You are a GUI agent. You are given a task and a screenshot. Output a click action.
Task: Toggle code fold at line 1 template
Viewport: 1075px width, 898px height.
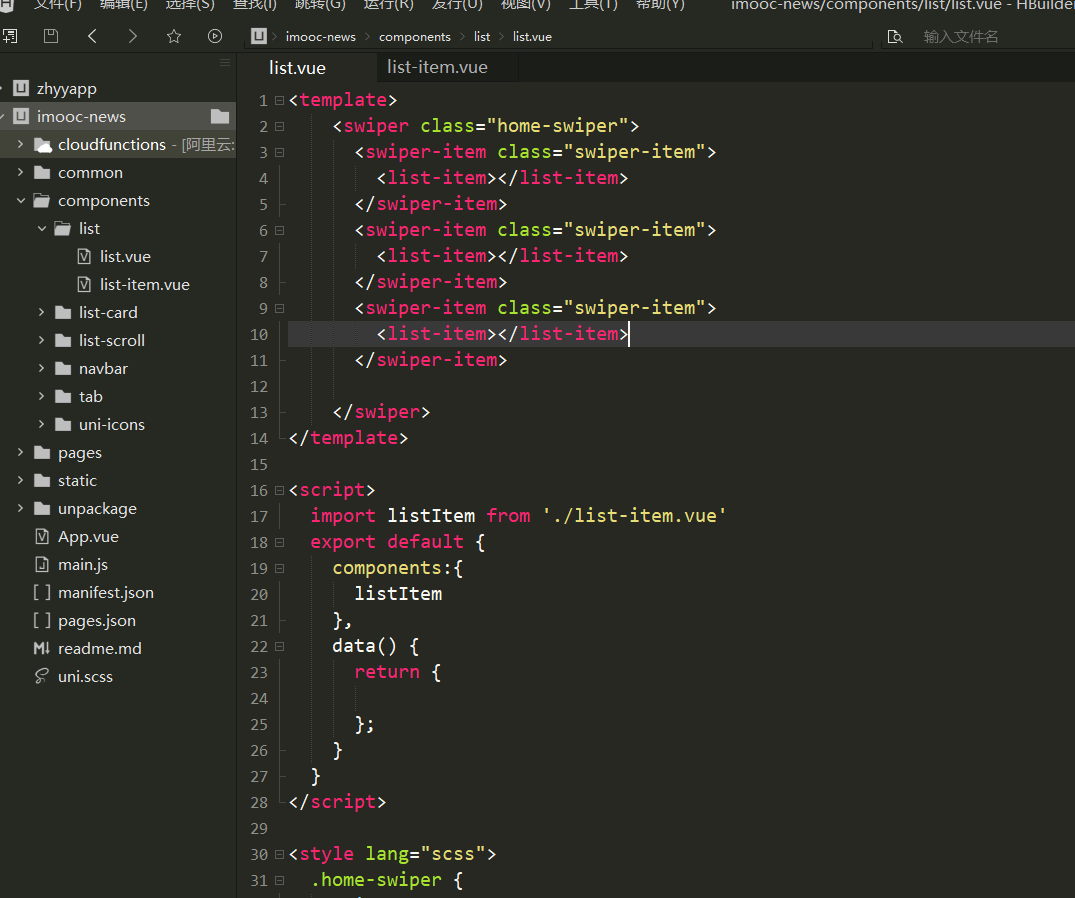[280, 101]
